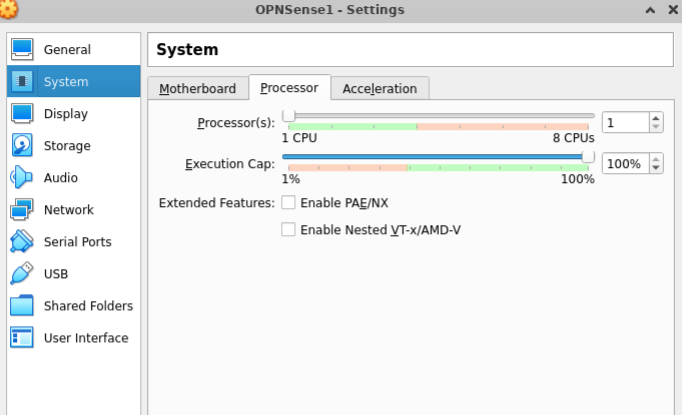Click the USB plug icon
The image size is (682, 415).
click(22, 274)
